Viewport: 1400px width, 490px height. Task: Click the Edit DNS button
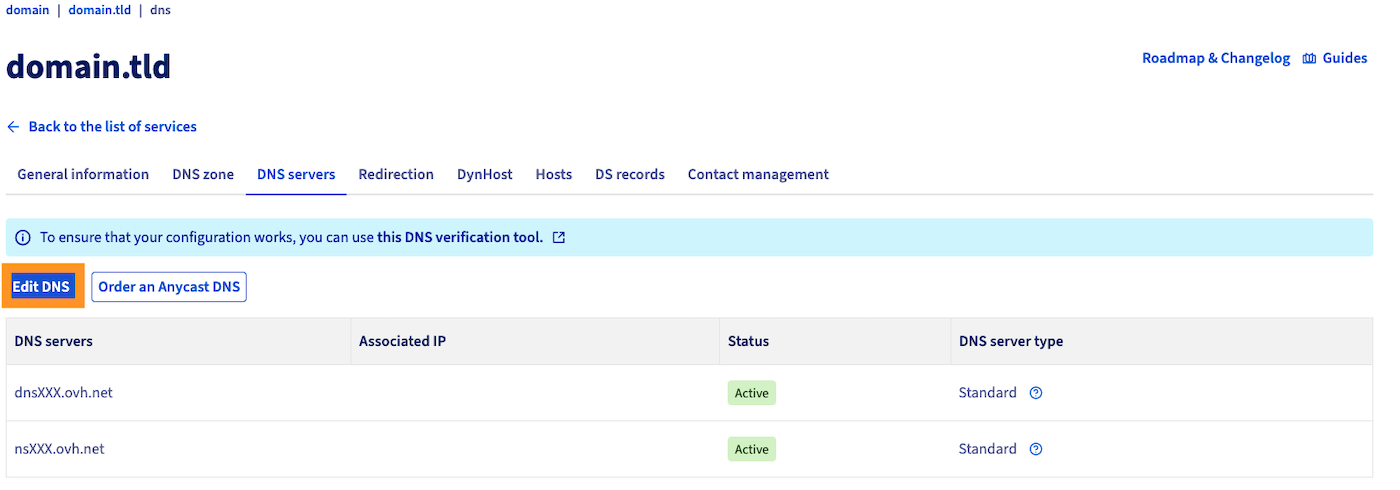click(x=42, y=287)
